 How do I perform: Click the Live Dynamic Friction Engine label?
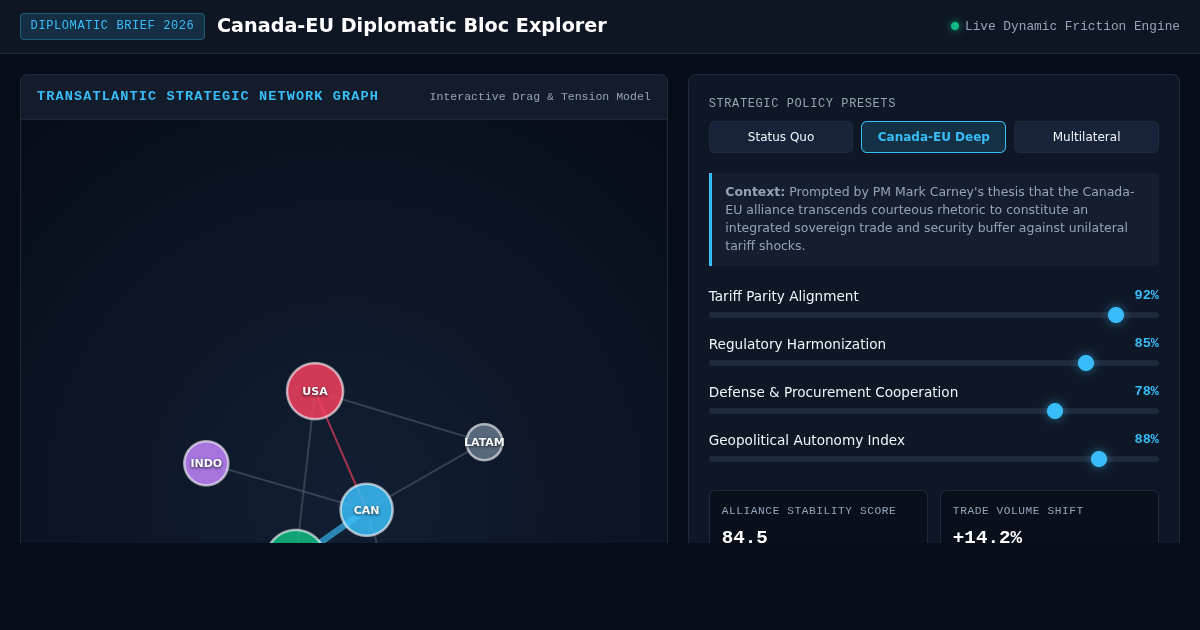click(x=1072, y=26)
